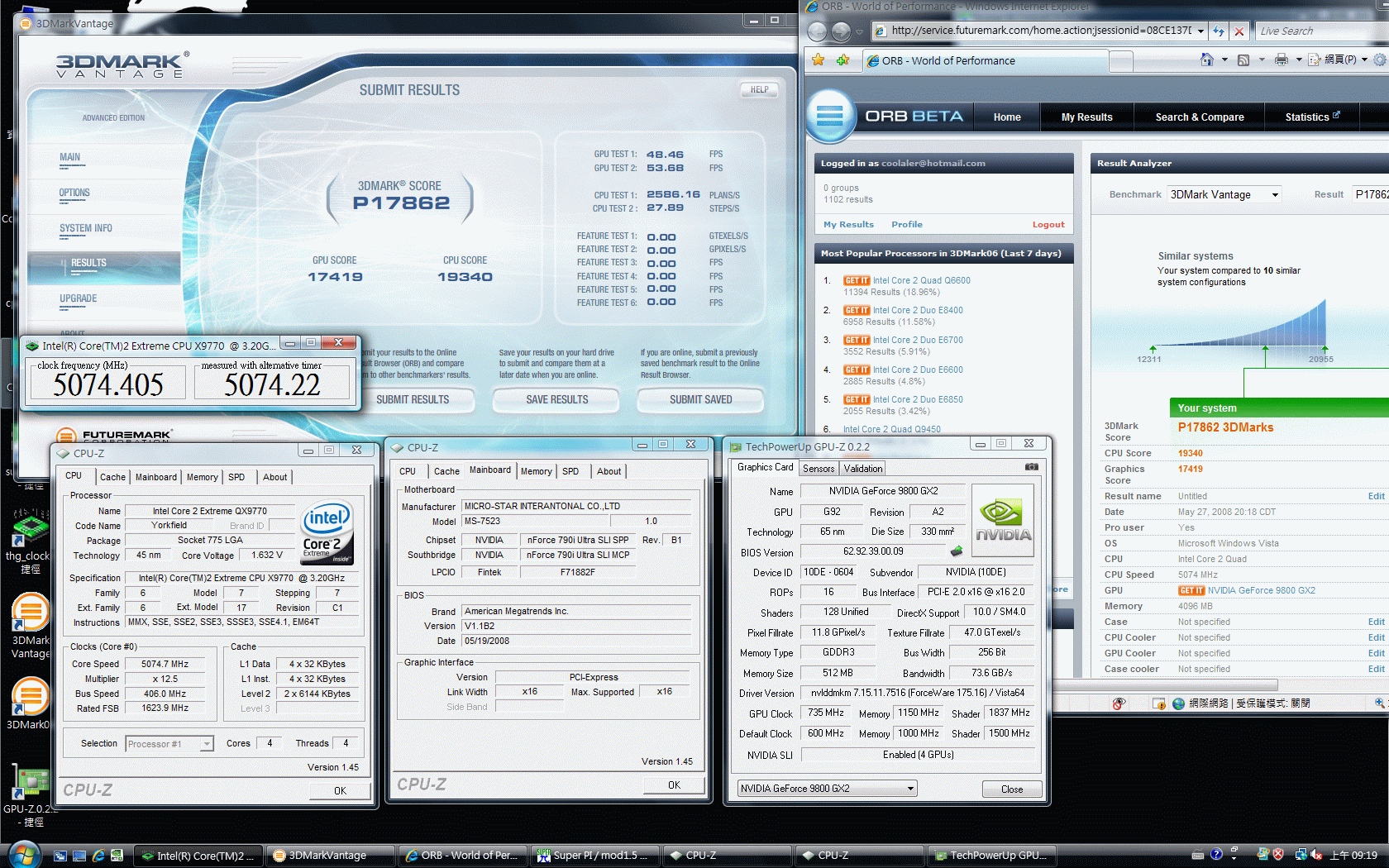Open My Results in the ORB navigation bar
Viewport: 1389px width, 868px height.
click(x=1086, y=117)
